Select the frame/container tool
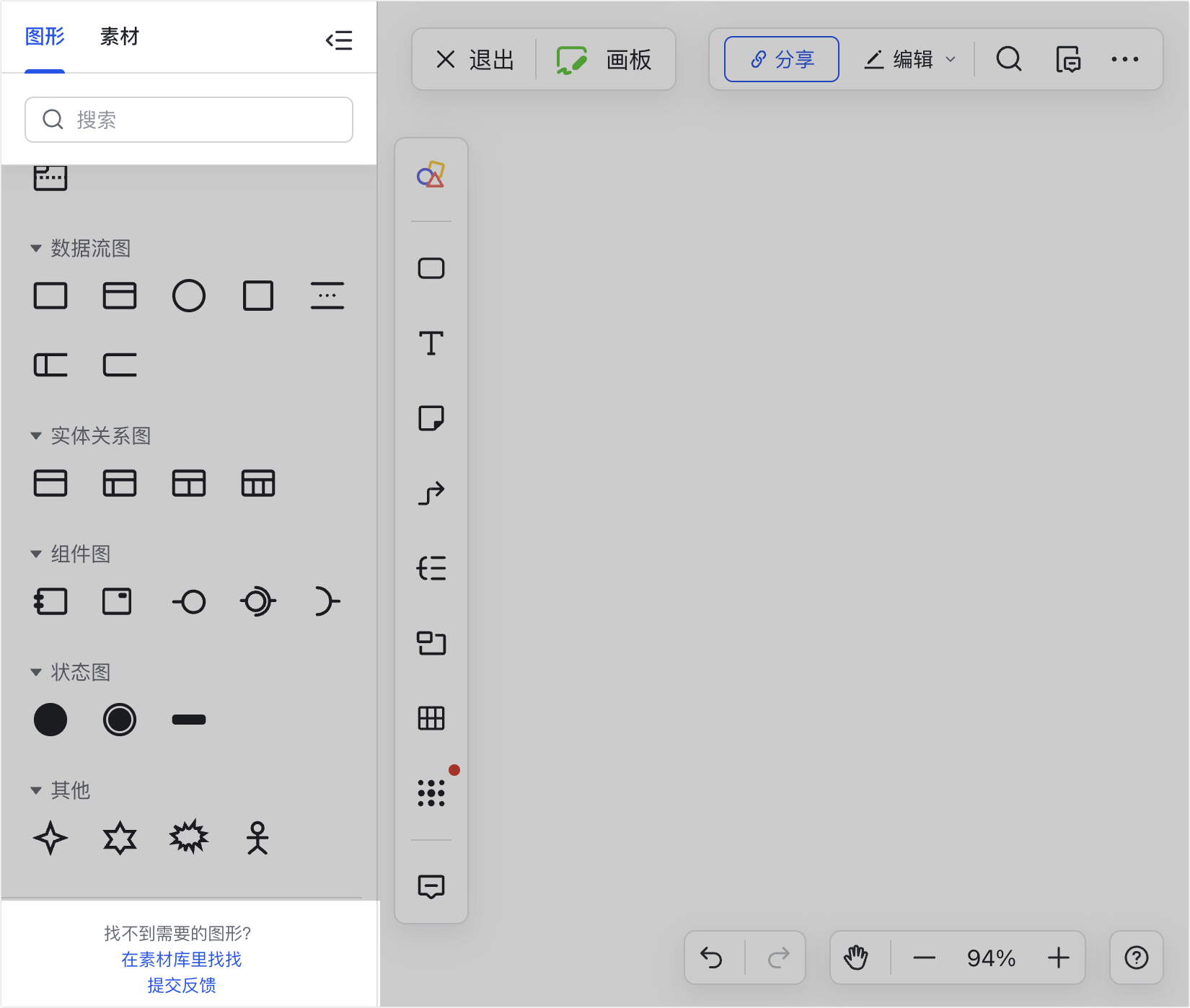The image size is (1190, 1008). [x=431, y=643]
